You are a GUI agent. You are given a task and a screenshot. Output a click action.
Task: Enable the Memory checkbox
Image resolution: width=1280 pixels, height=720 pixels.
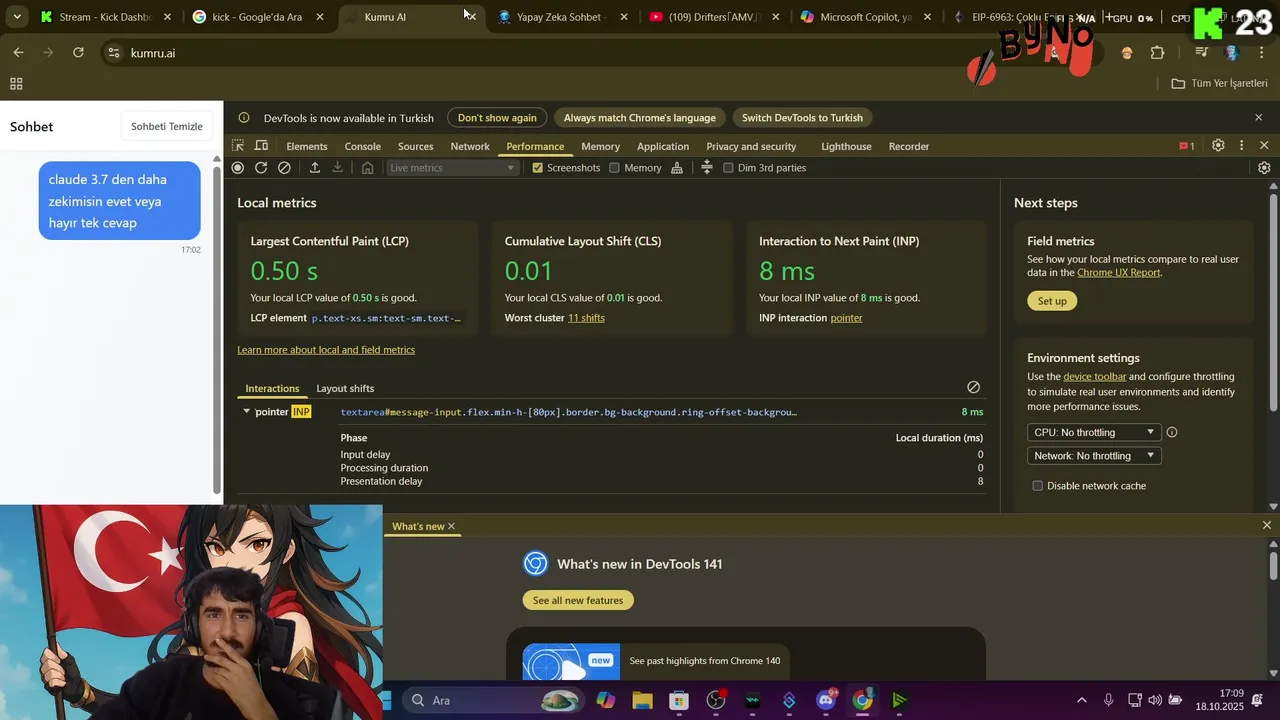coord(614,168)
